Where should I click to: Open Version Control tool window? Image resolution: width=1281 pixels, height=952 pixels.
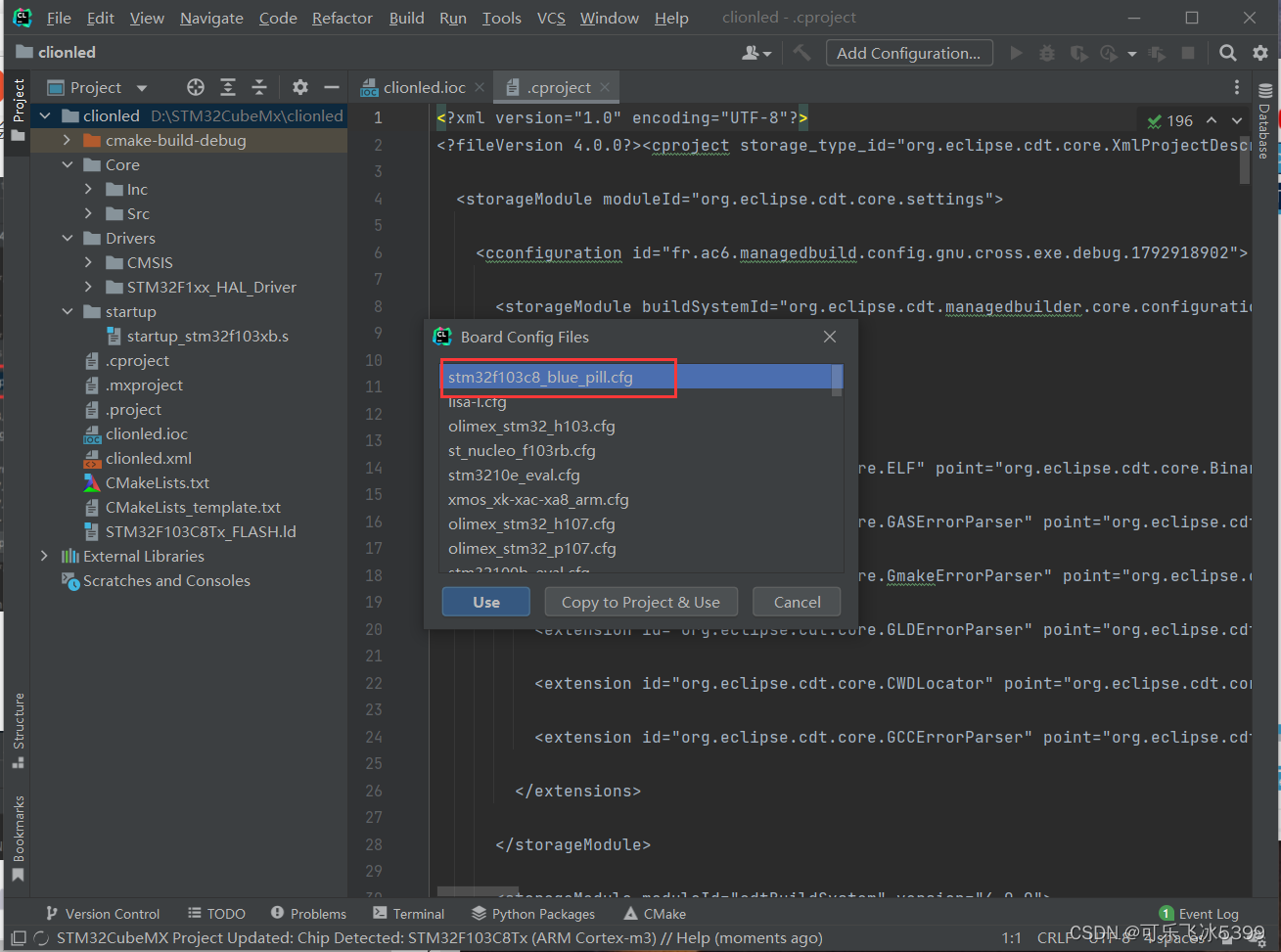pyautogui.click(x=103, y=914)
